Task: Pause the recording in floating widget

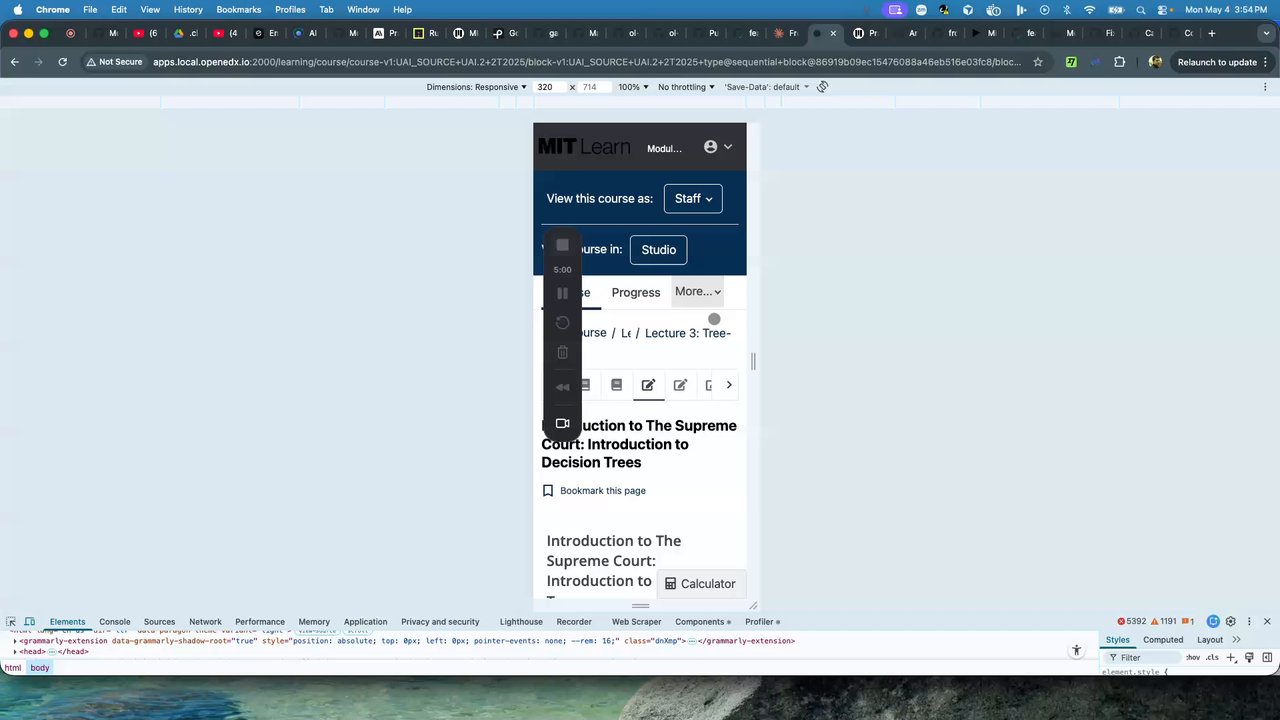Action: [562, 293]
